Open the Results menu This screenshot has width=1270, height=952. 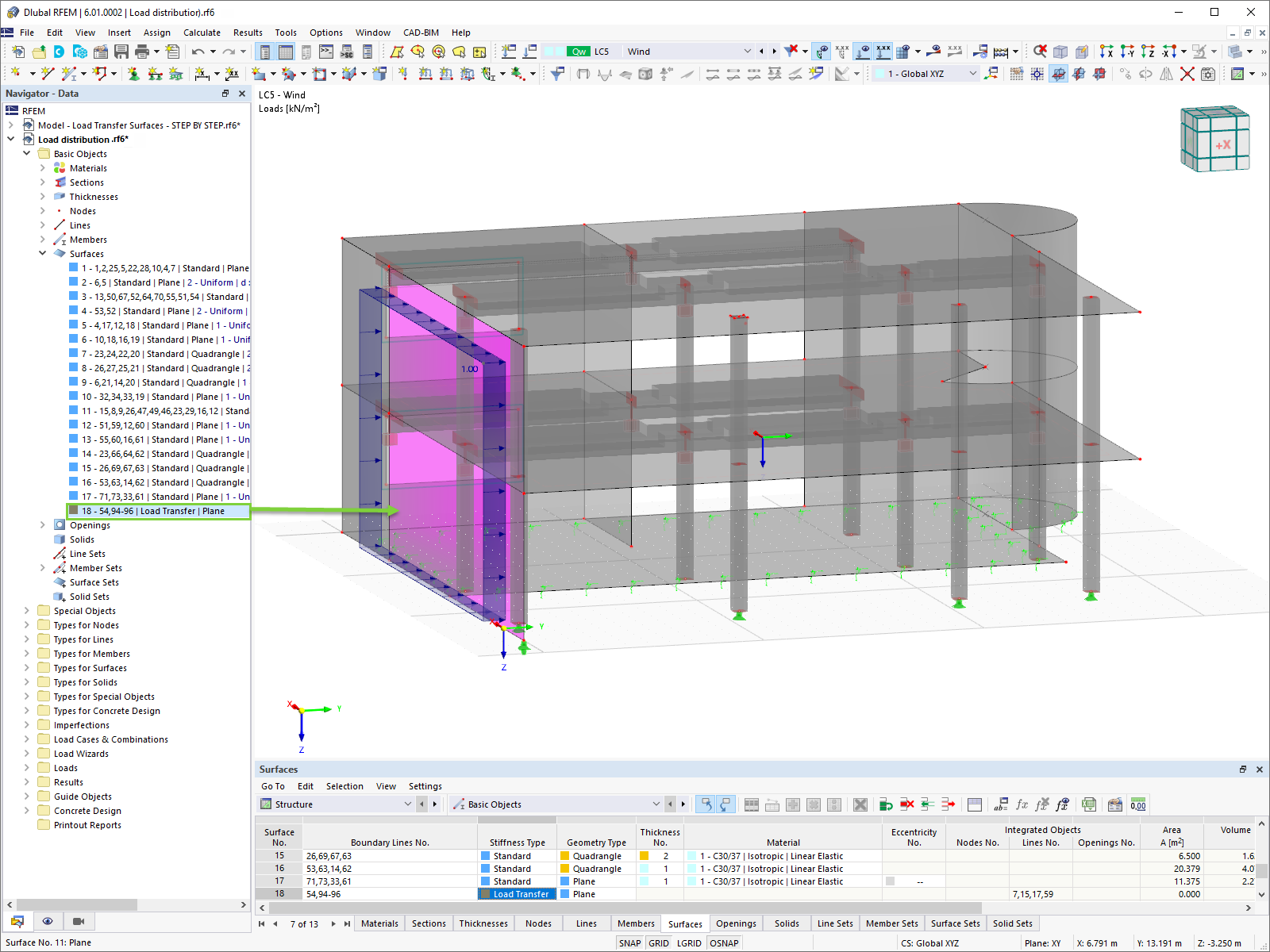(248, 33)
